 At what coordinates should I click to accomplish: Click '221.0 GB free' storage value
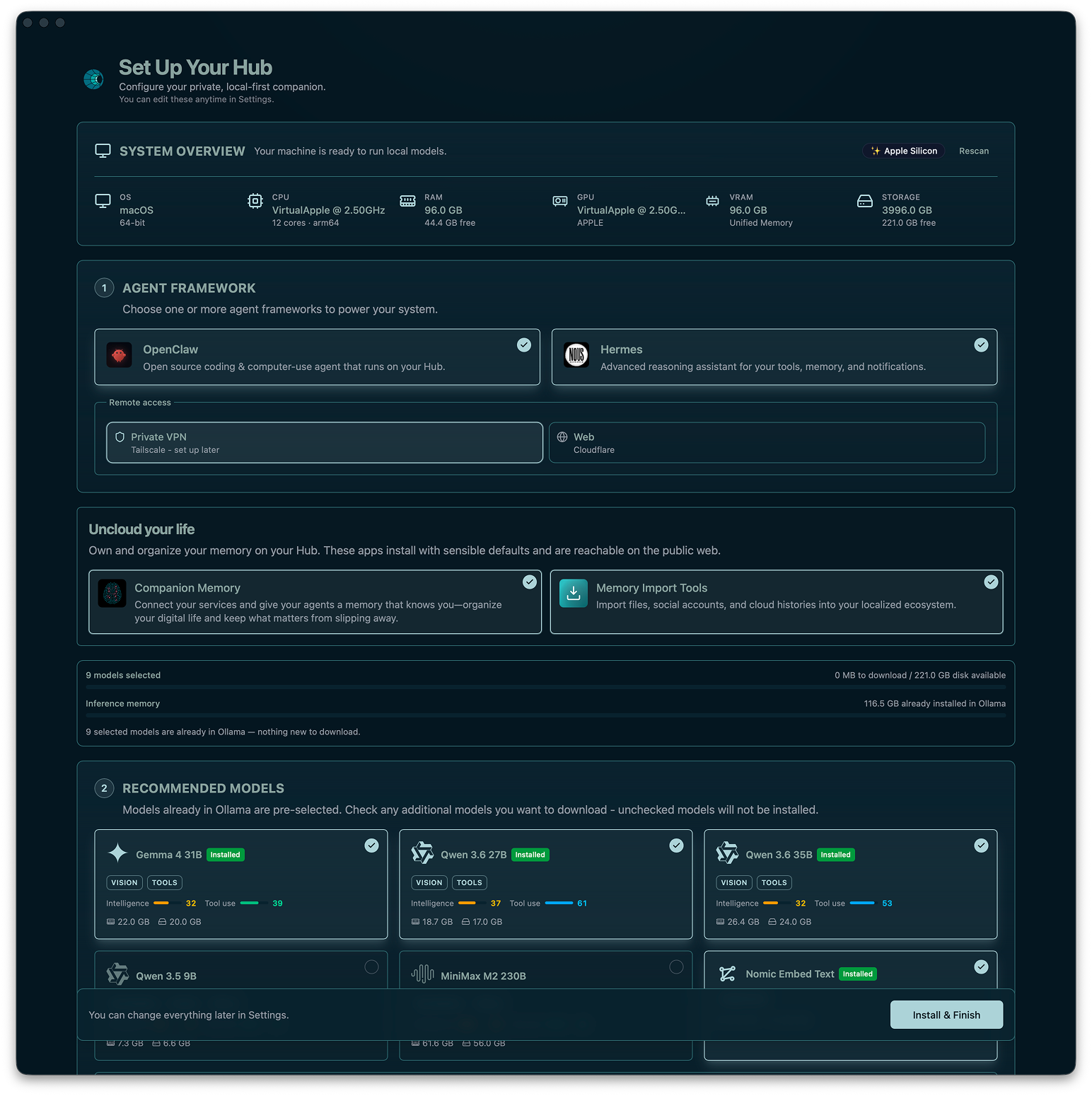pyautogui.click(x=909, y=223)
